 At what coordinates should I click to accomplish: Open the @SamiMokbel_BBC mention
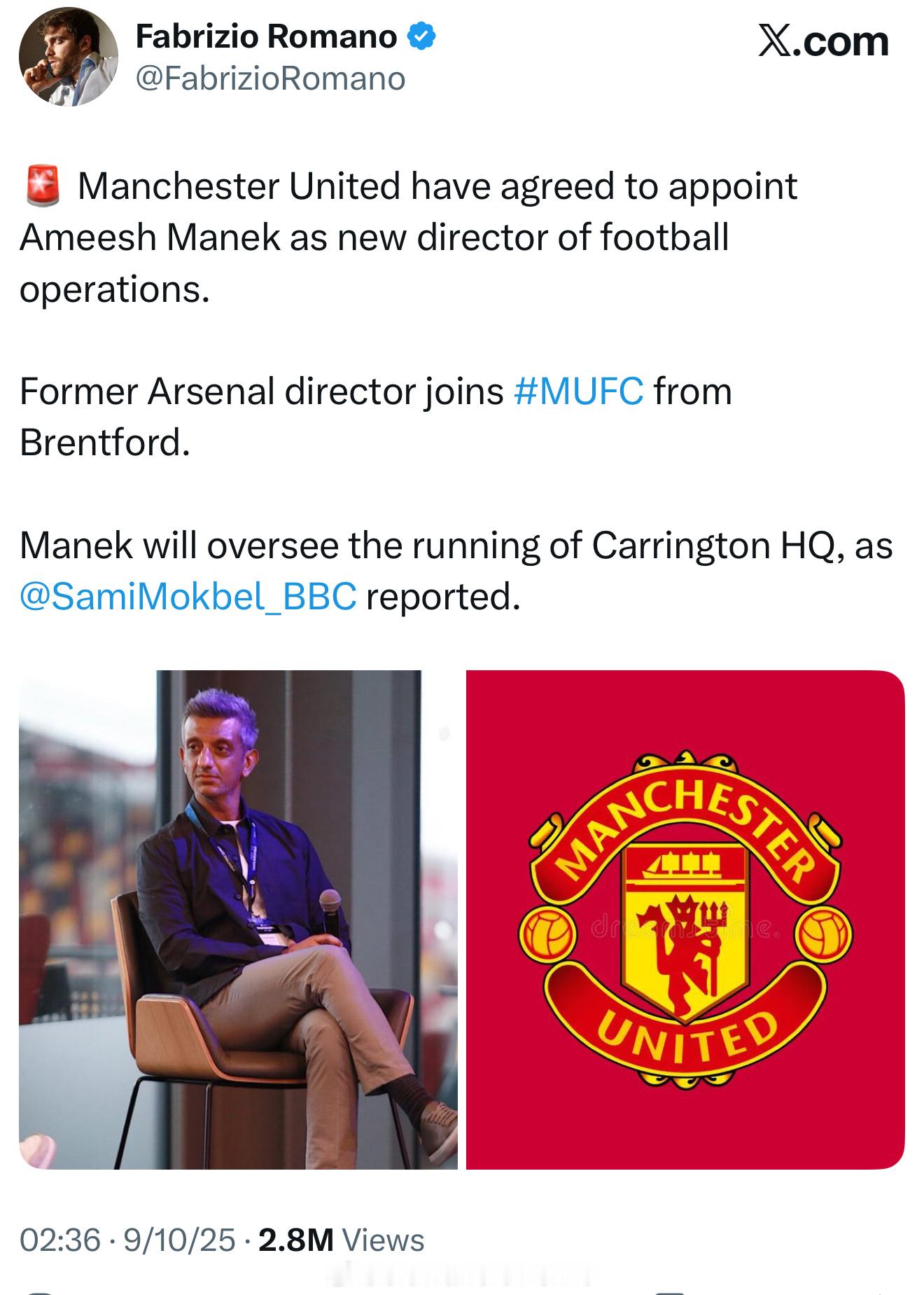[188, 597]
